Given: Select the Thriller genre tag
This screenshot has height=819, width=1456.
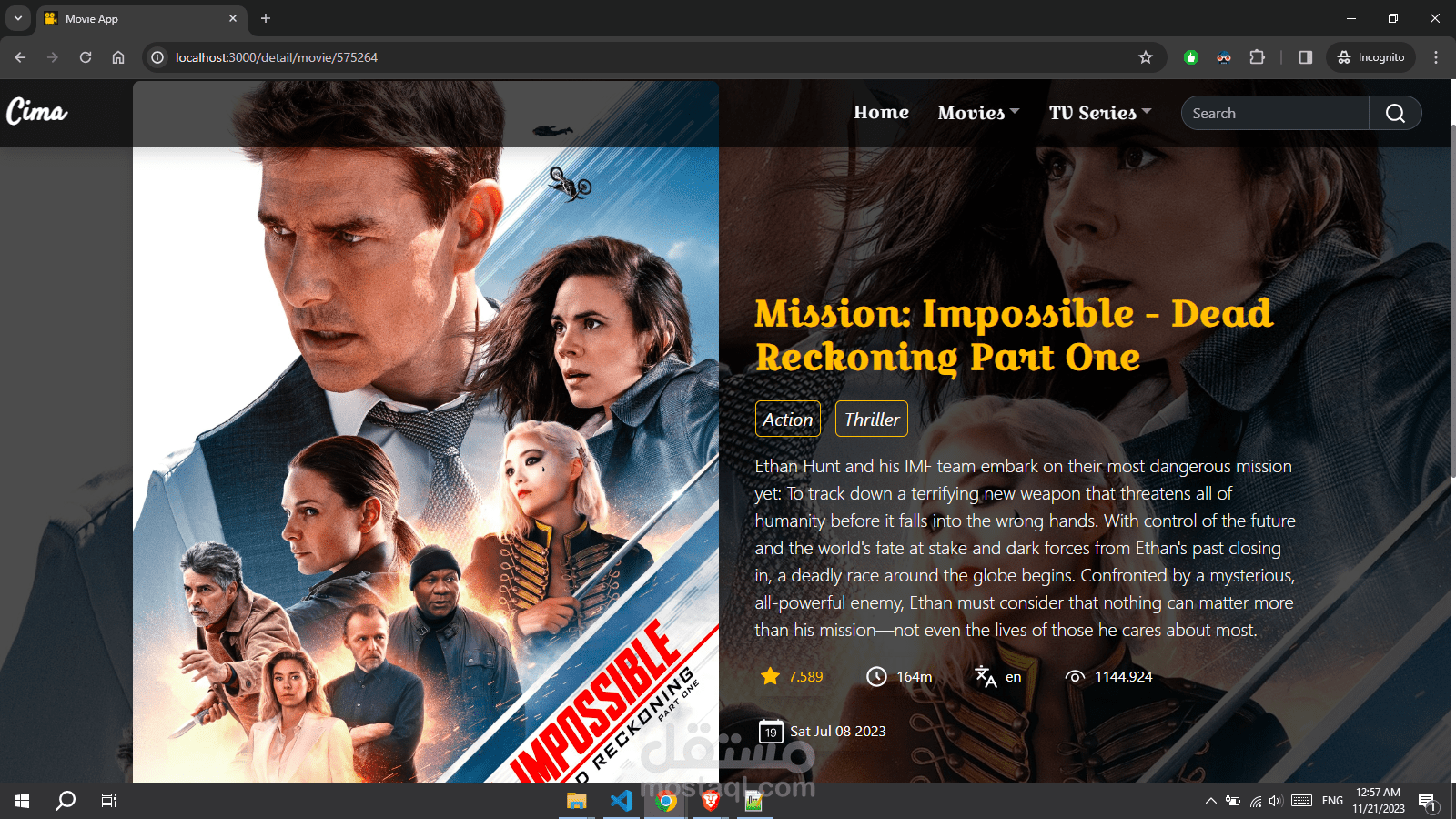Looking at the screenshot, I should coord(872,419).
